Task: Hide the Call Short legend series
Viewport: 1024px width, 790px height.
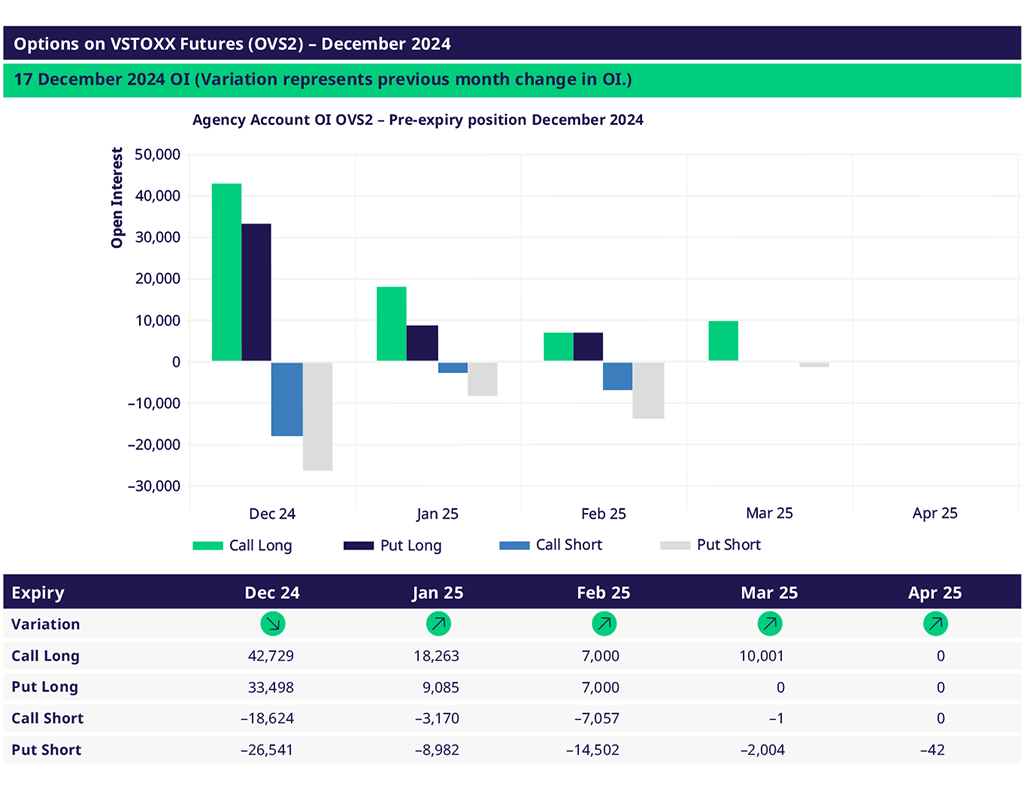Action: (x=550, y=545)
